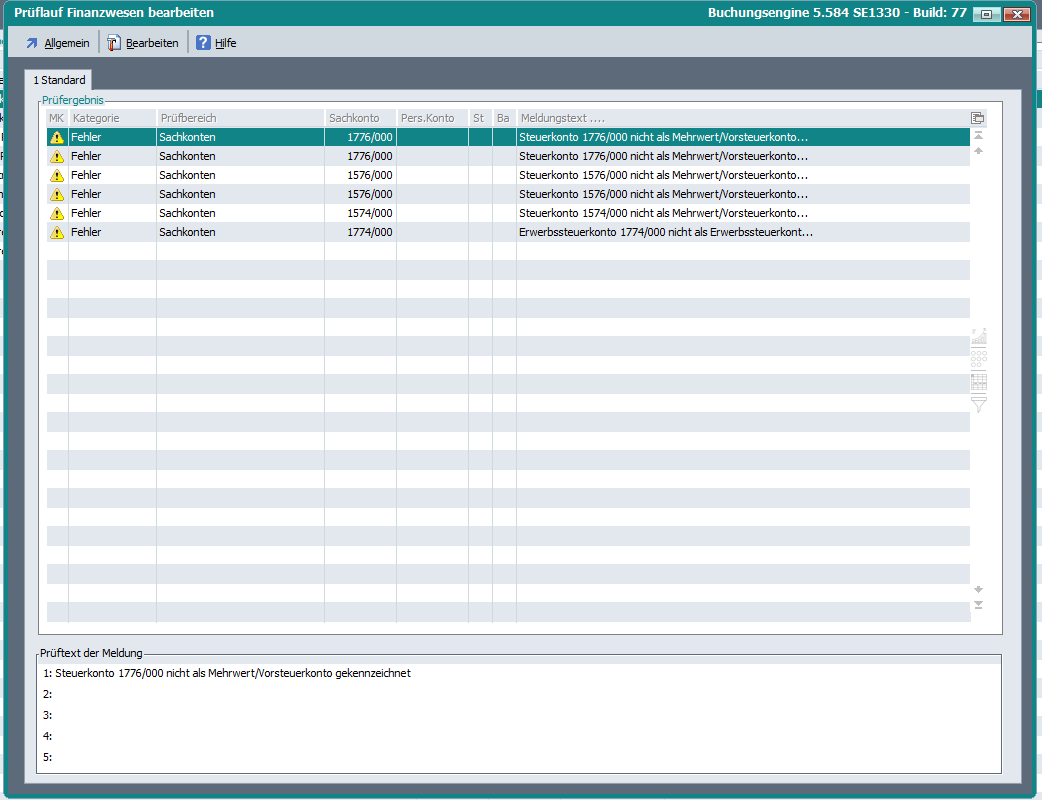The width and height of the screenshot is (1042, 800).
Task: Click the dotted grid icon beside the table
Action: tap(979, 358)
